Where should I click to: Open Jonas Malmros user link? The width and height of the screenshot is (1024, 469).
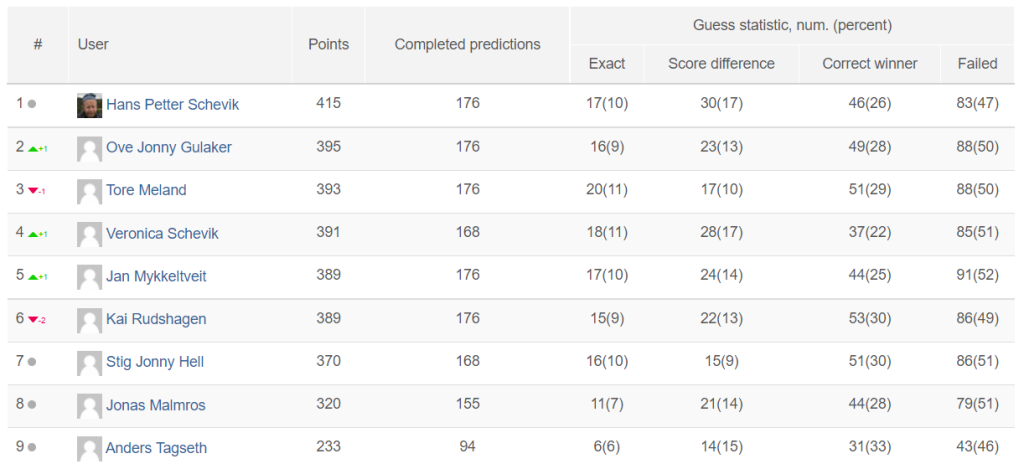(155, 405)
